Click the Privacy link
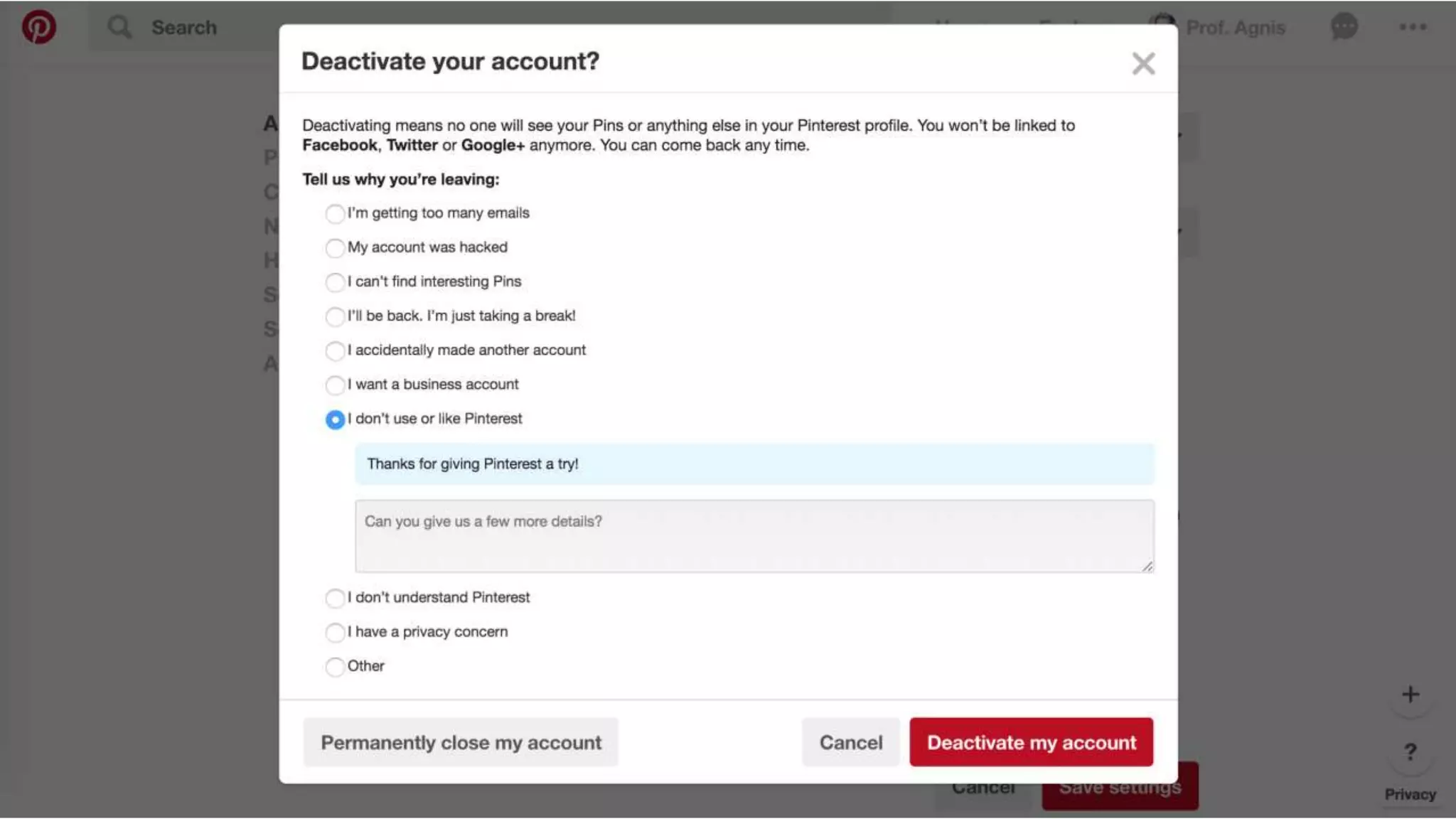 pyautogui.click(x=1410, y=794)
